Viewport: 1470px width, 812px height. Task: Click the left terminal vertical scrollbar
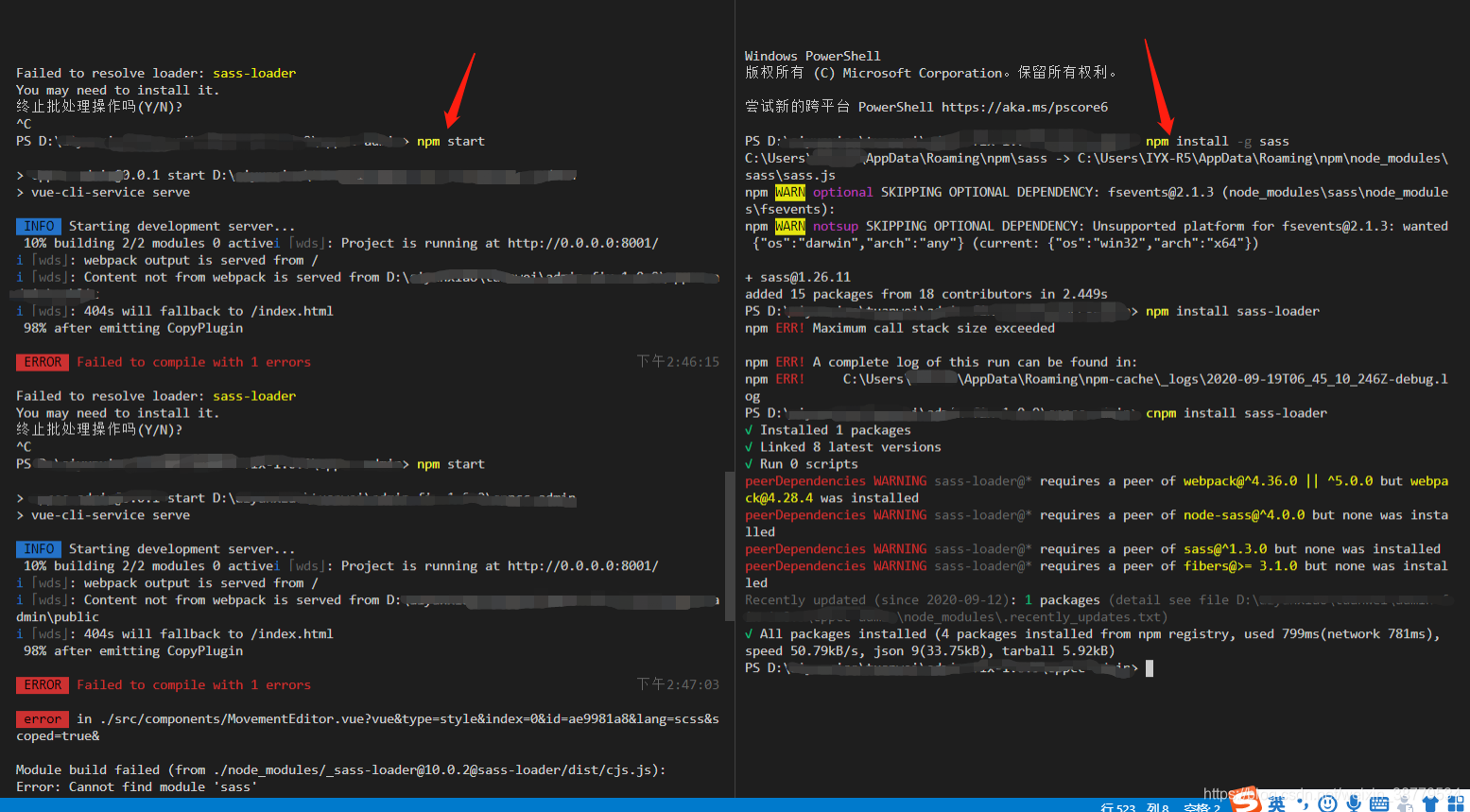click(729, 546)
